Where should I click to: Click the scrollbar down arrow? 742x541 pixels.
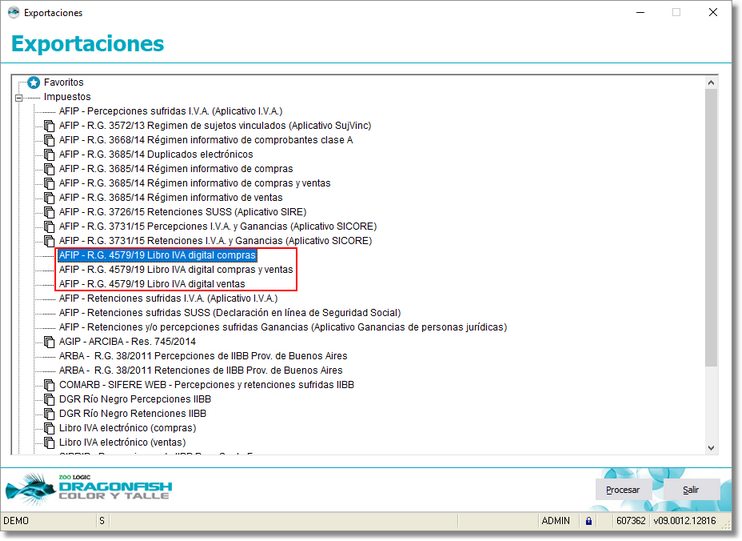click(x=711, y=448)
